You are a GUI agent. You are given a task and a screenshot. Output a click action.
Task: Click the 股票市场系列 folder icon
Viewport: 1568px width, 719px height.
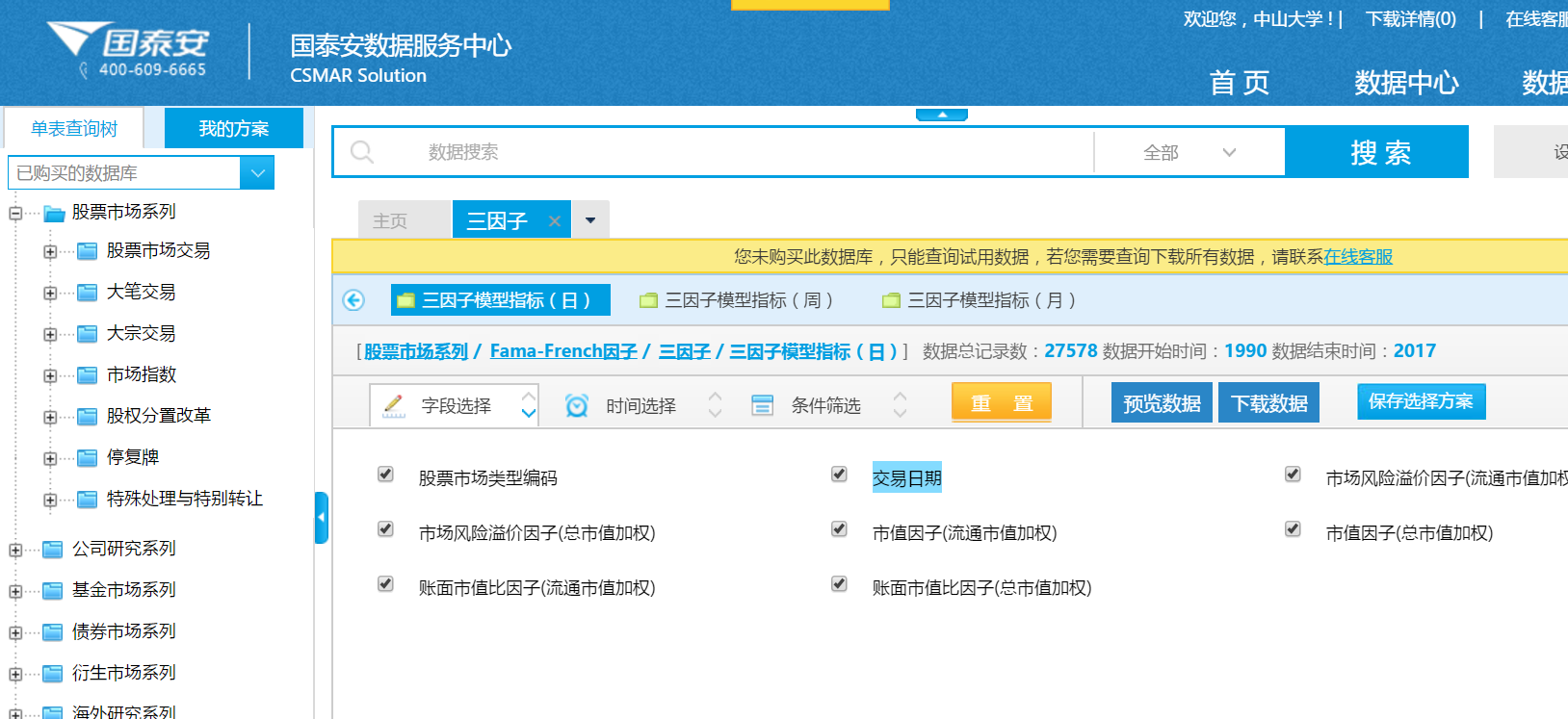pyautogui.click(x=54, y=213)
